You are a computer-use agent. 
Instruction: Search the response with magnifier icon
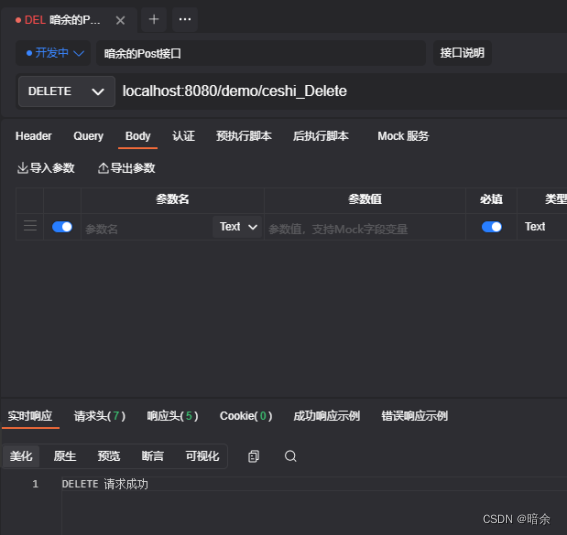coord(290,456)
